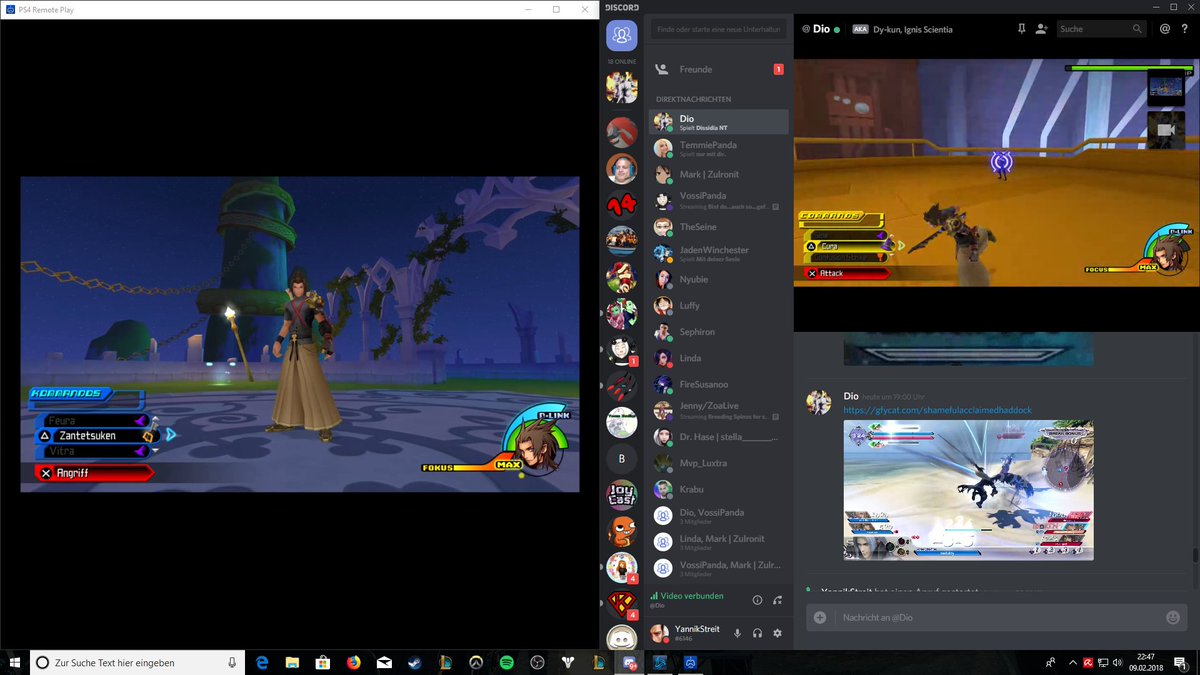Select the Dio direct message entry
Image resolution: width=1200 pixels, height=675 pixels.
click(x=718, y=122)
